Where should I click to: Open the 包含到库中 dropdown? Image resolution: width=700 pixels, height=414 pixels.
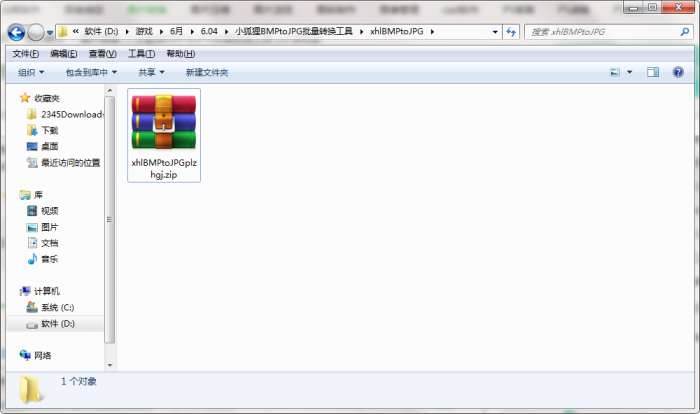point(92,72)
